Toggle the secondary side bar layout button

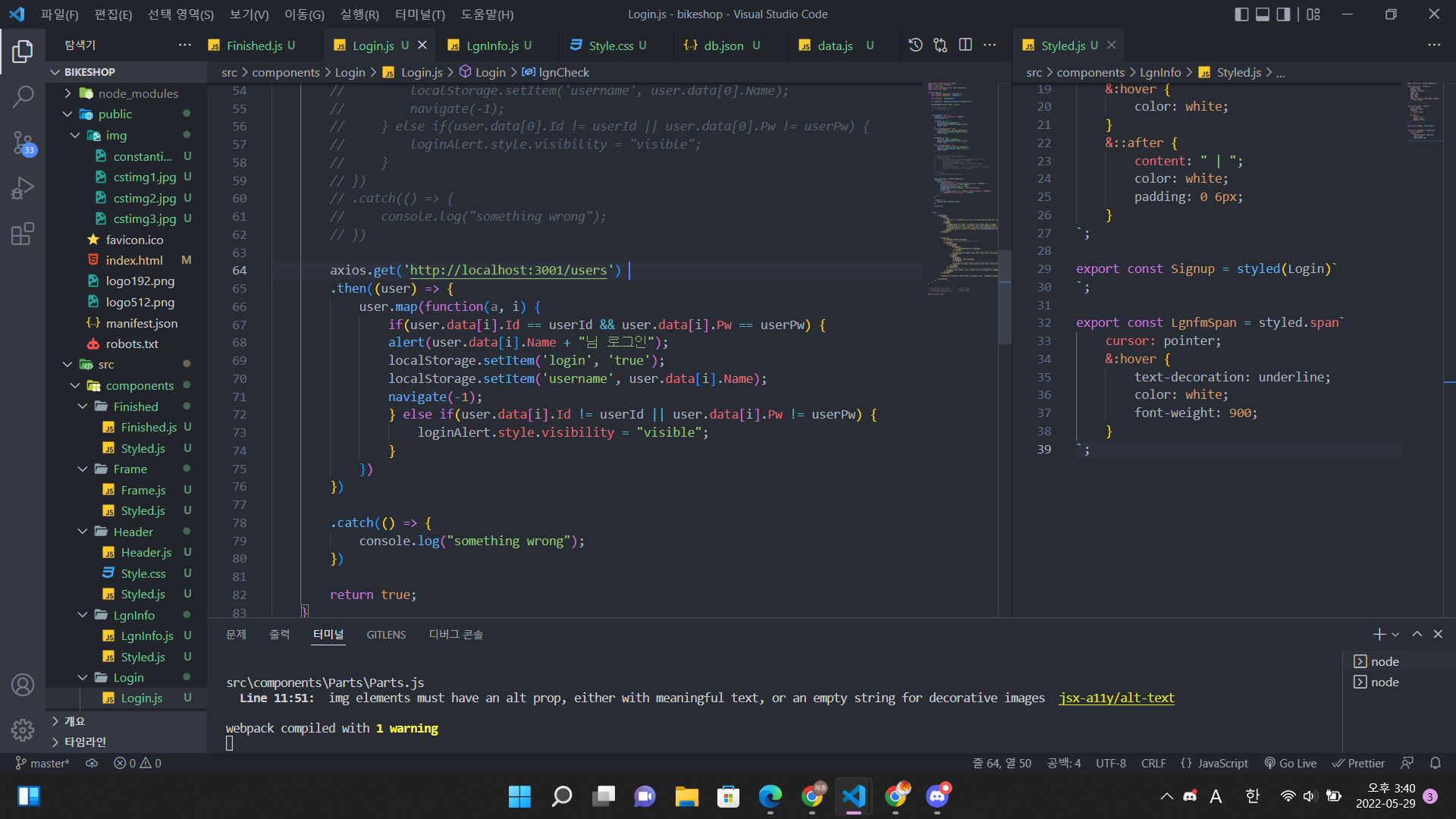[1283, 14]
